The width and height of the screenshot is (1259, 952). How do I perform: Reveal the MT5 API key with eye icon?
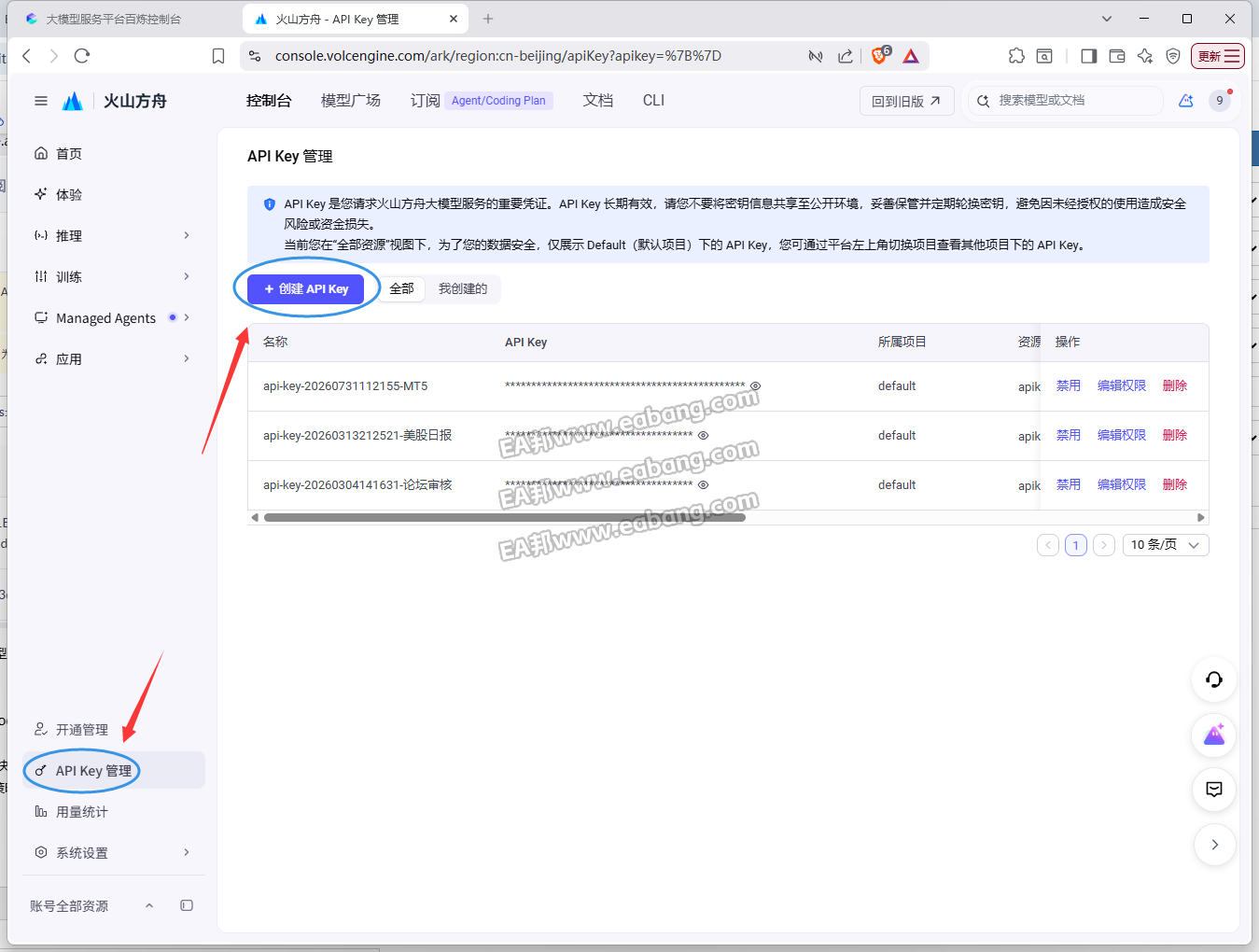tap(756, 385)
